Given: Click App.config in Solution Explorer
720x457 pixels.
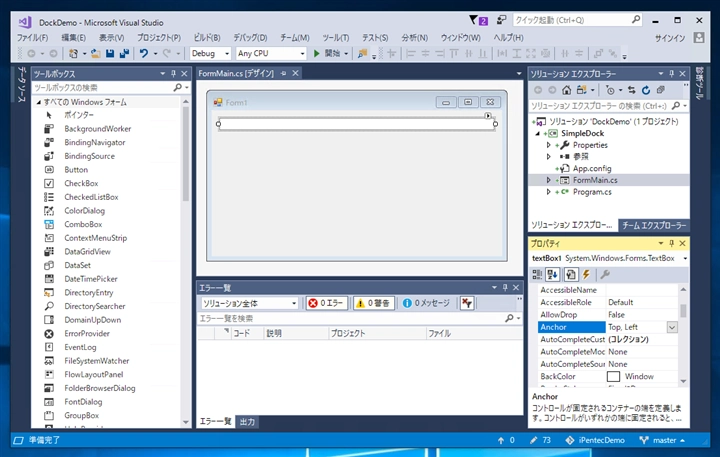Looking at the screenshot, I should point(592,169).
